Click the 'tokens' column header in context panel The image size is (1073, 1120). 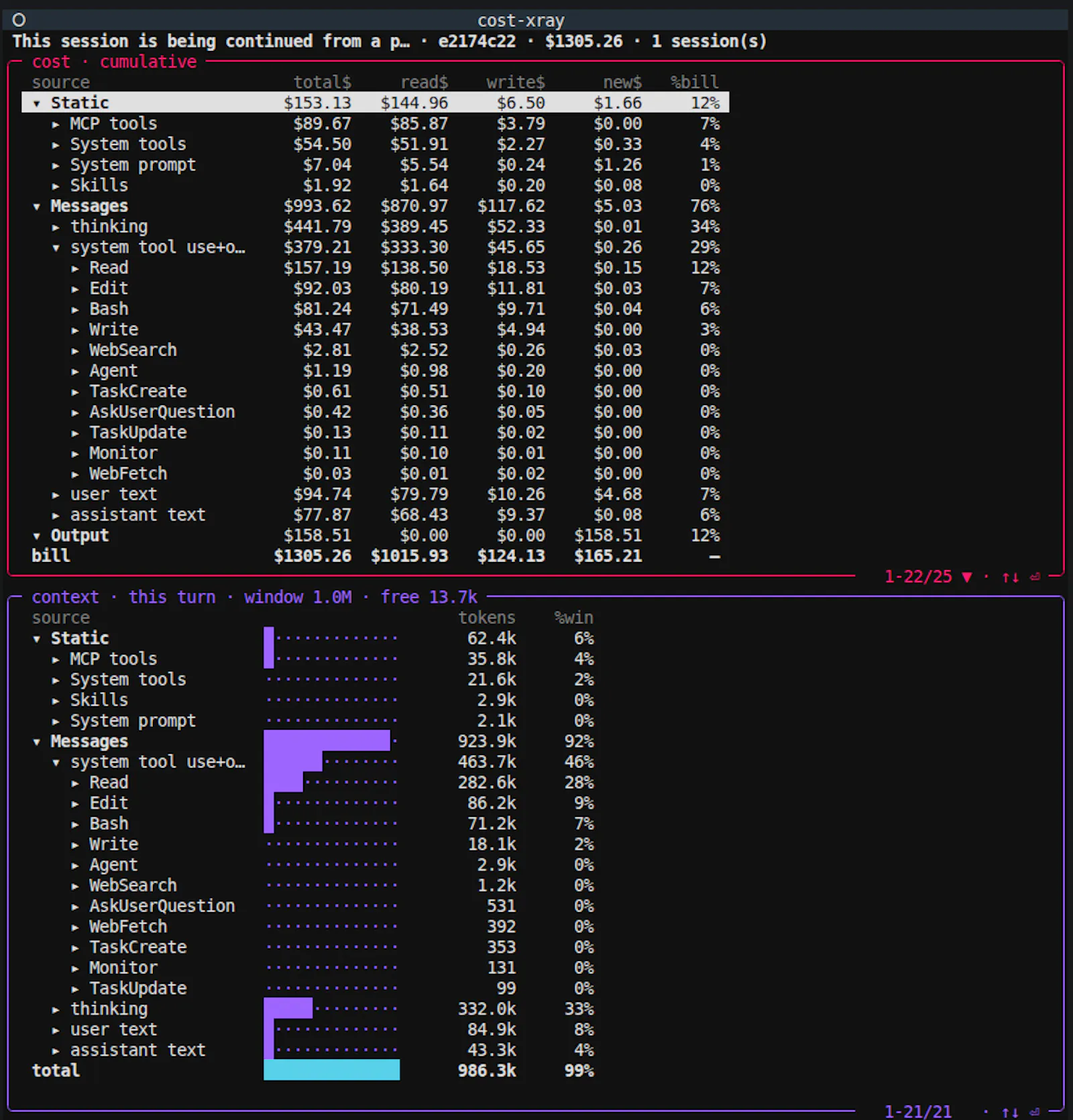pyautogui.click(x=487, y=618)
